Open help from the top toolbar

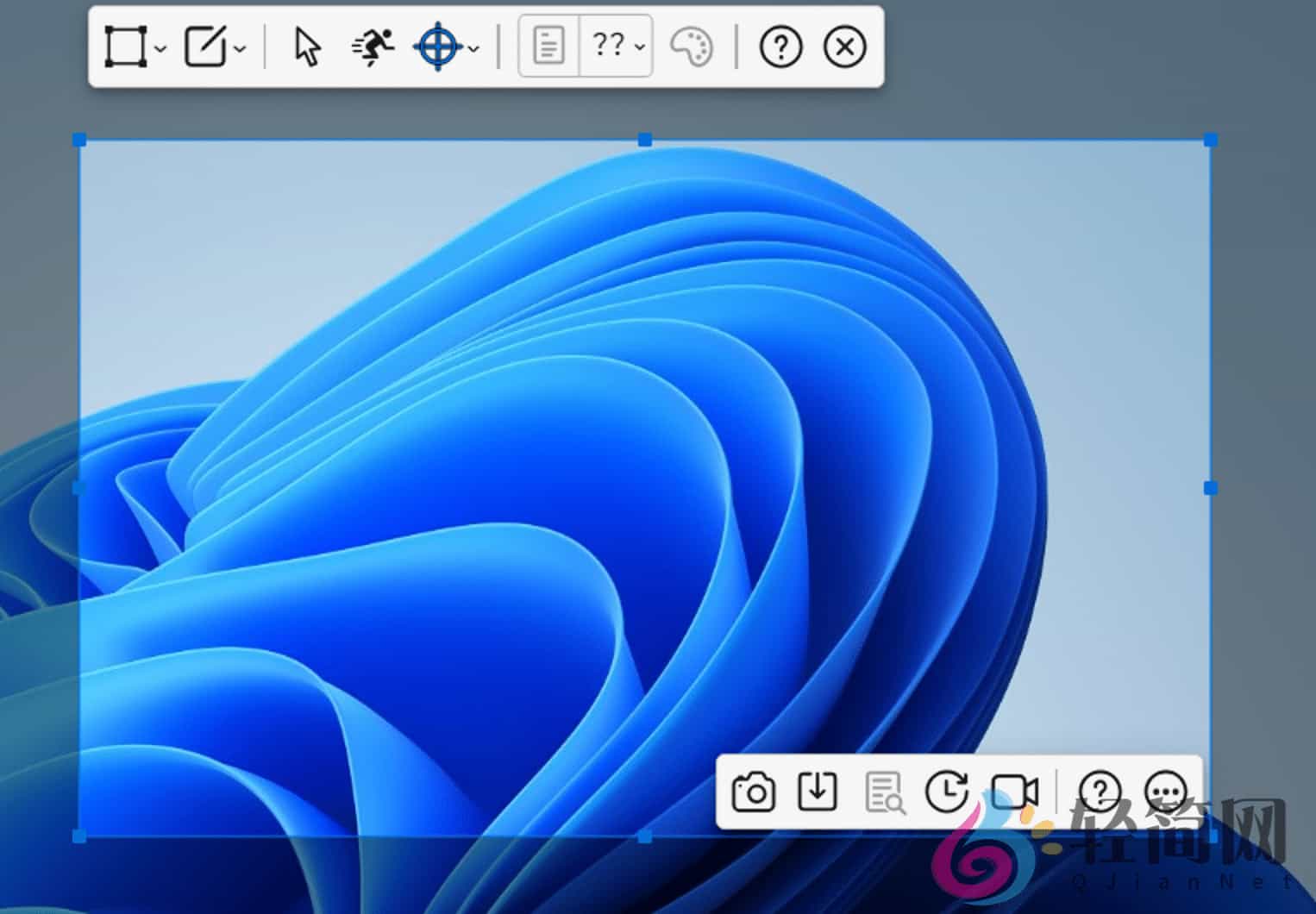click(x=780, y=47)
